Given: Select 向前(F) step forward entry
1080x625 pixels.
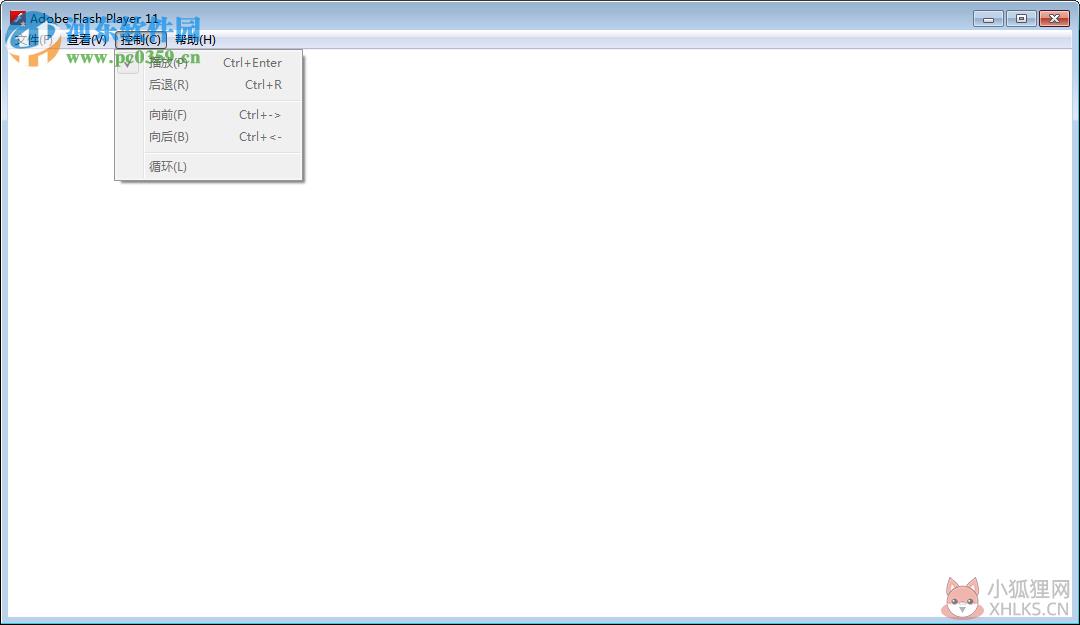Looking at the screenshot, I should (x=209, y=115).
